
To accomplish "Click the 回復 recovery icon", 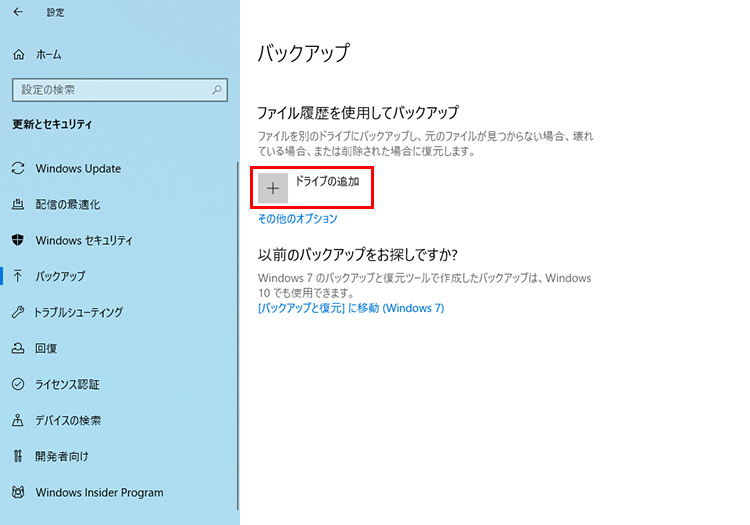I will coord(18,348).
